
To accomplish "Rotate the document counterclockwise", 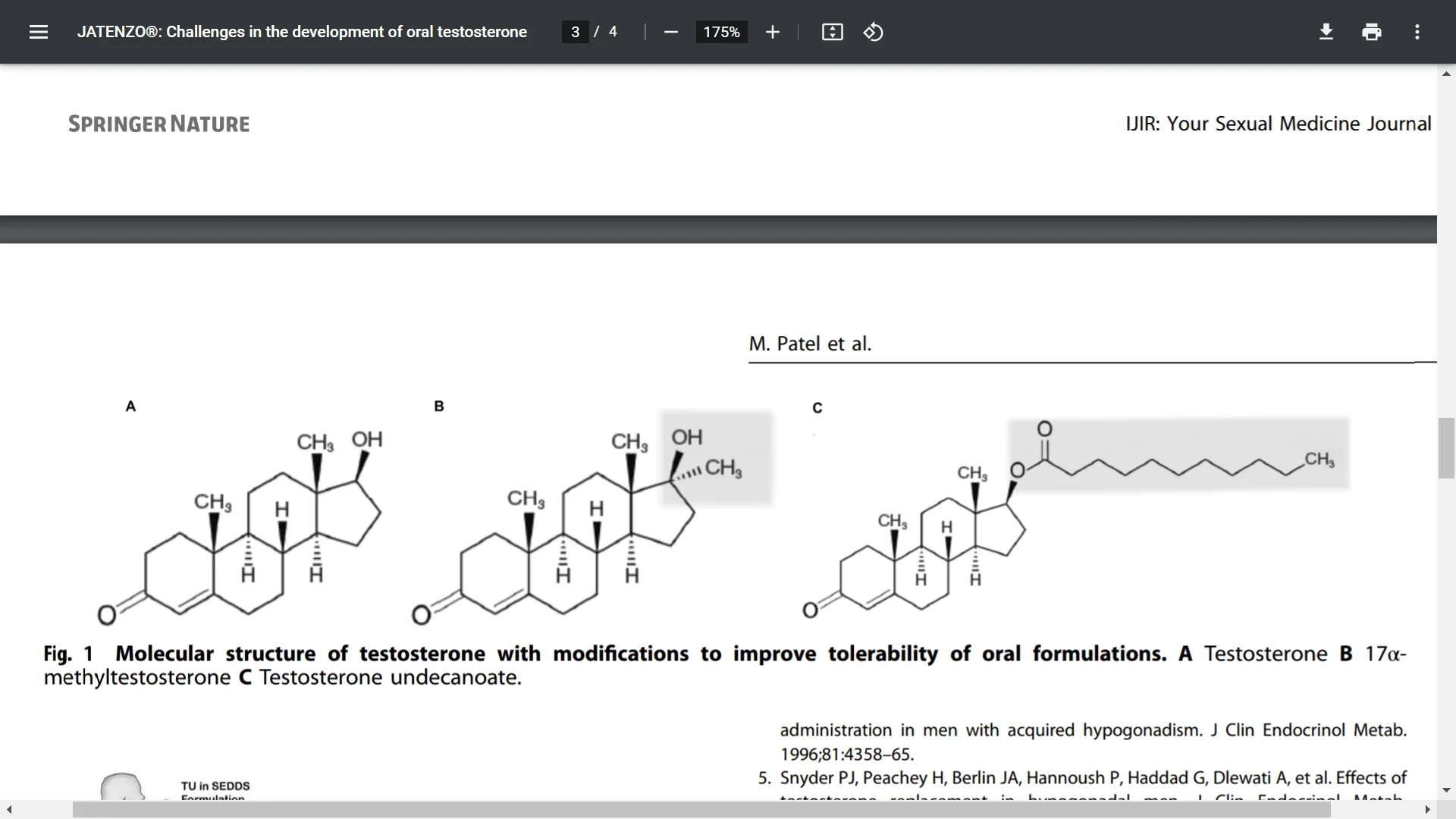I will coord(873,32).
